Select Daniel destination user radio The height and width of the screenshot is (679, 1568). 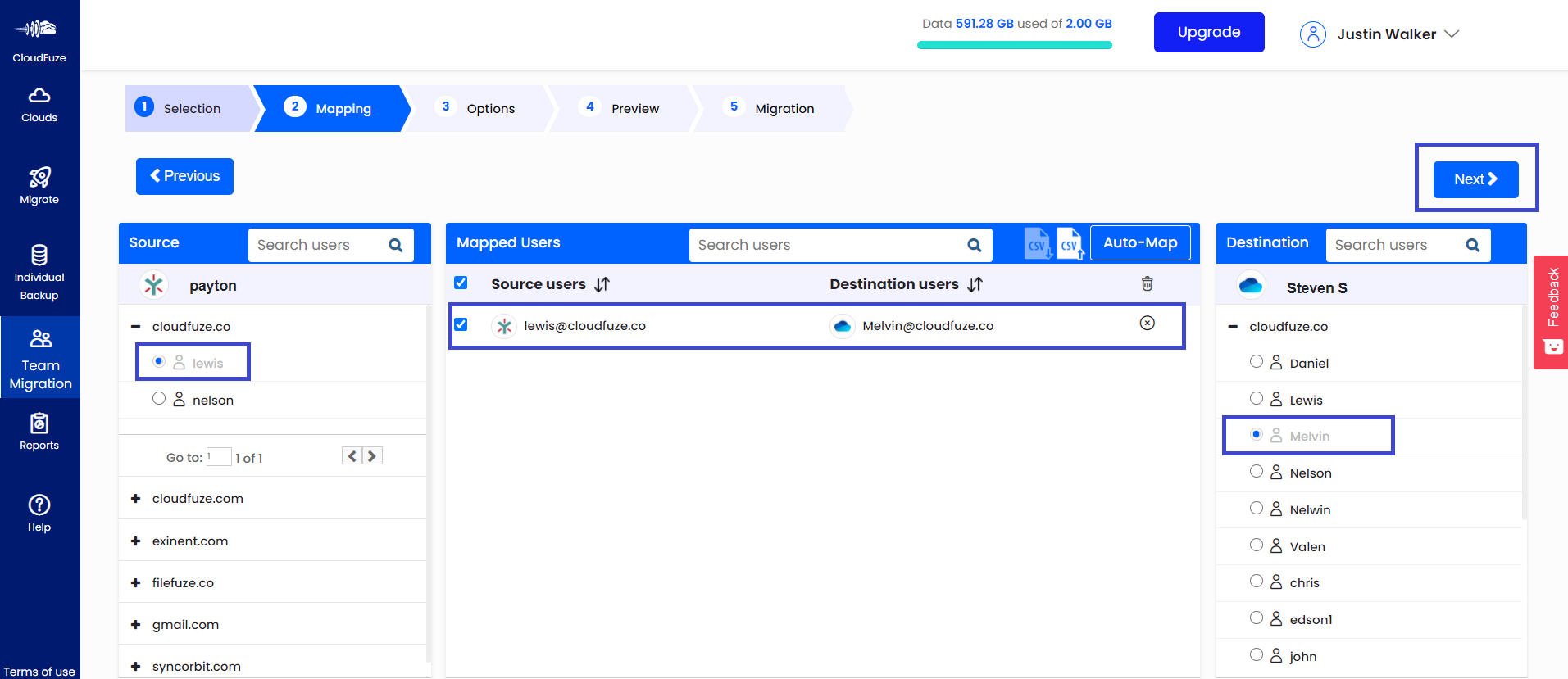(x=1257, y=361)
